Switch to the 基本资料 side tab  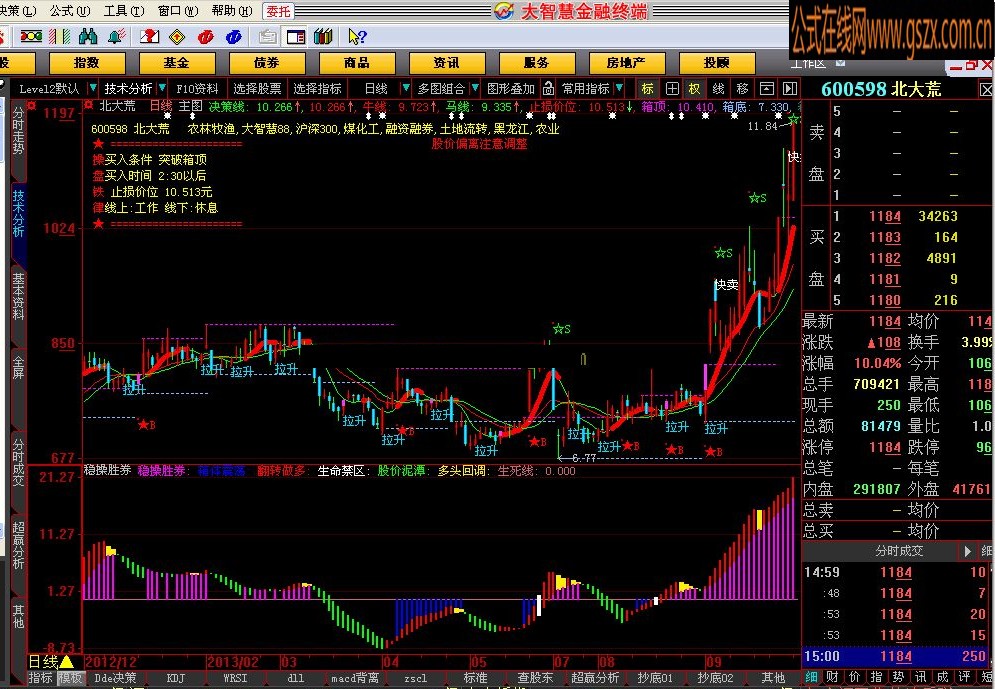(18, 295)
